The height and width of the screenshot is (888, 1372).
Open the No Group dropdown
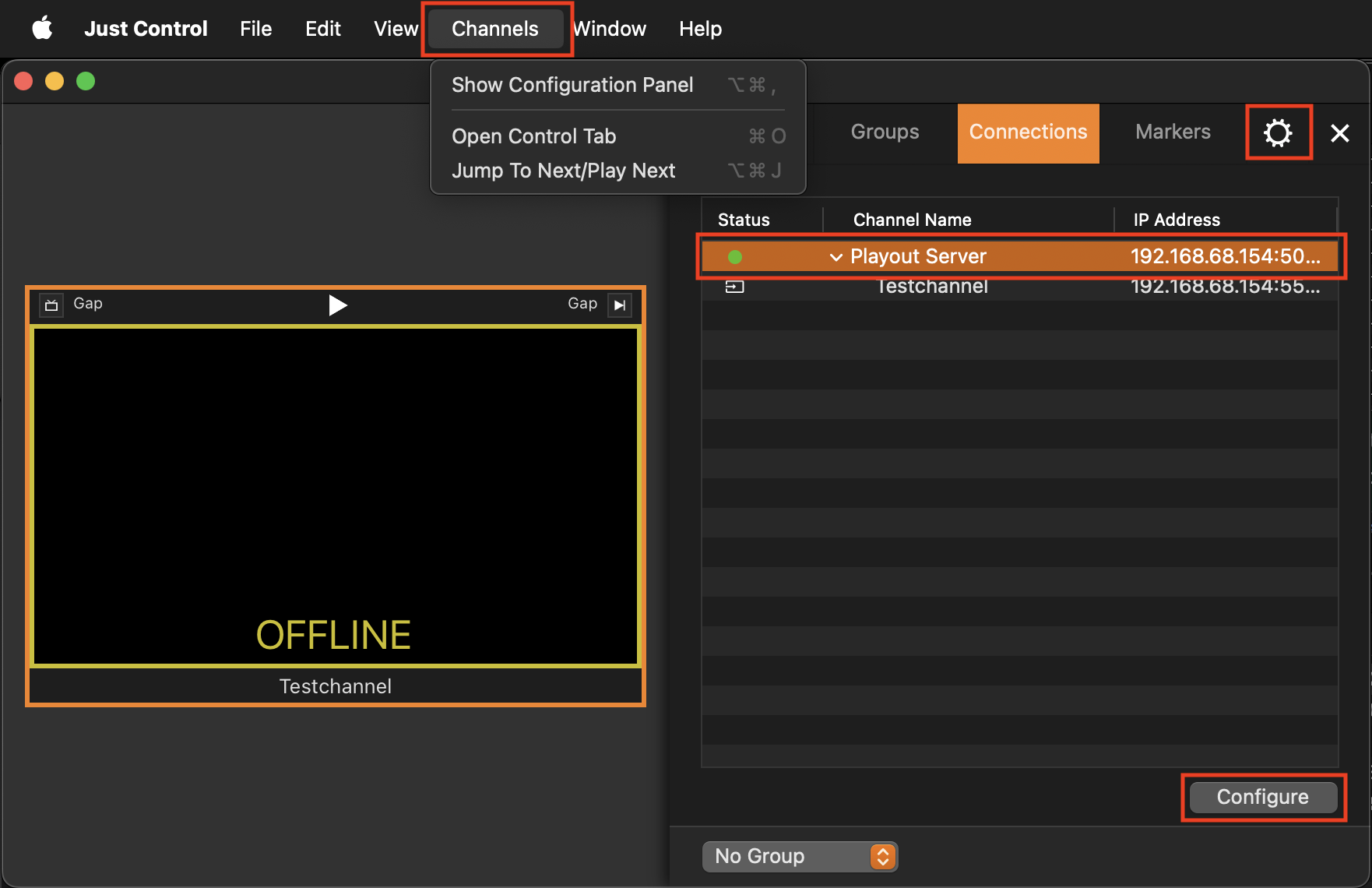tap(800, 856)
